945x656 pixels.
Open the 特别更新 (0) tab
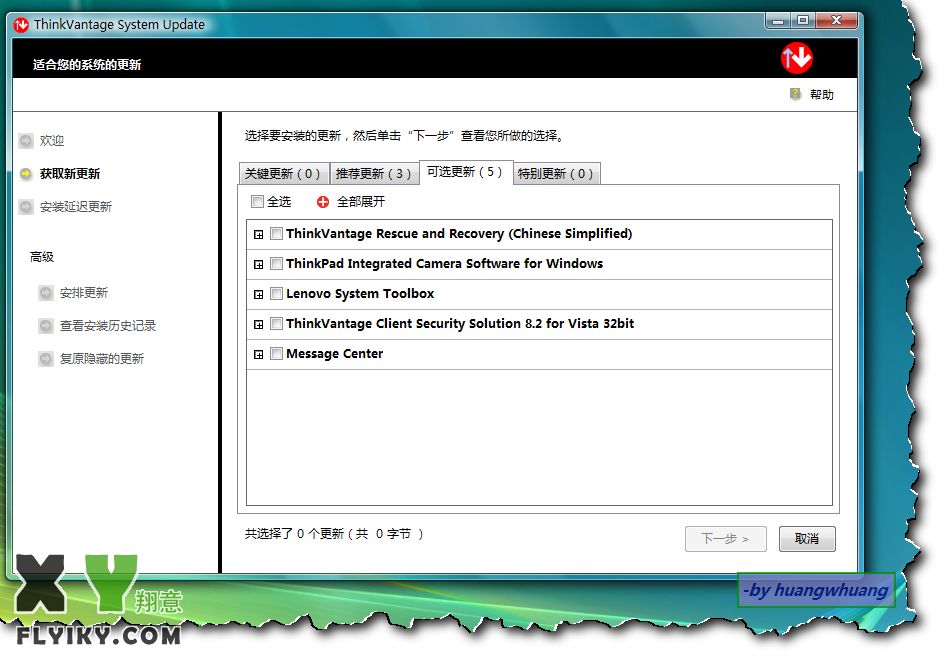(556, 174)
